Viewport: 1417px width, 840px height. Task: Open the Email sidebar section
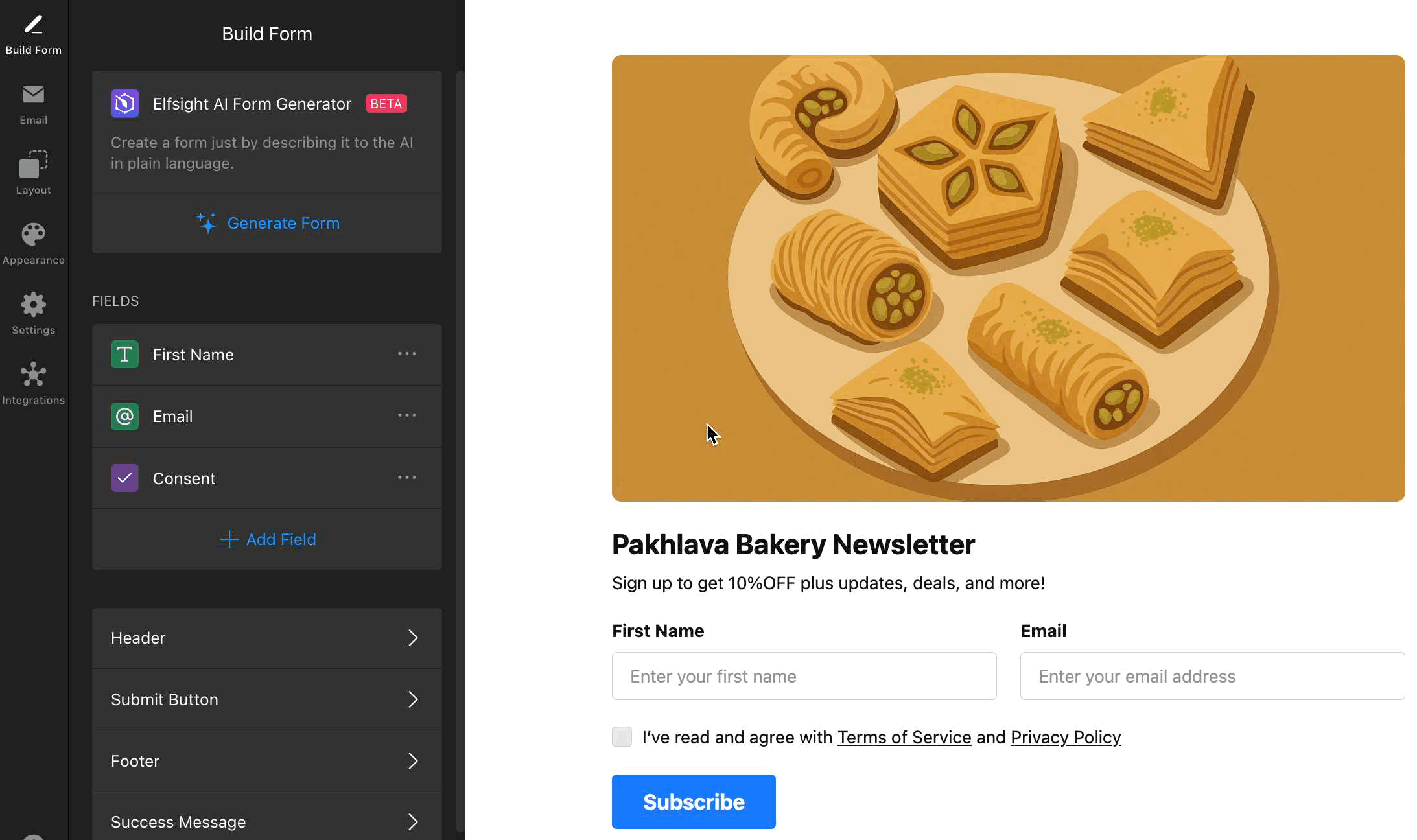pos(33,104)
